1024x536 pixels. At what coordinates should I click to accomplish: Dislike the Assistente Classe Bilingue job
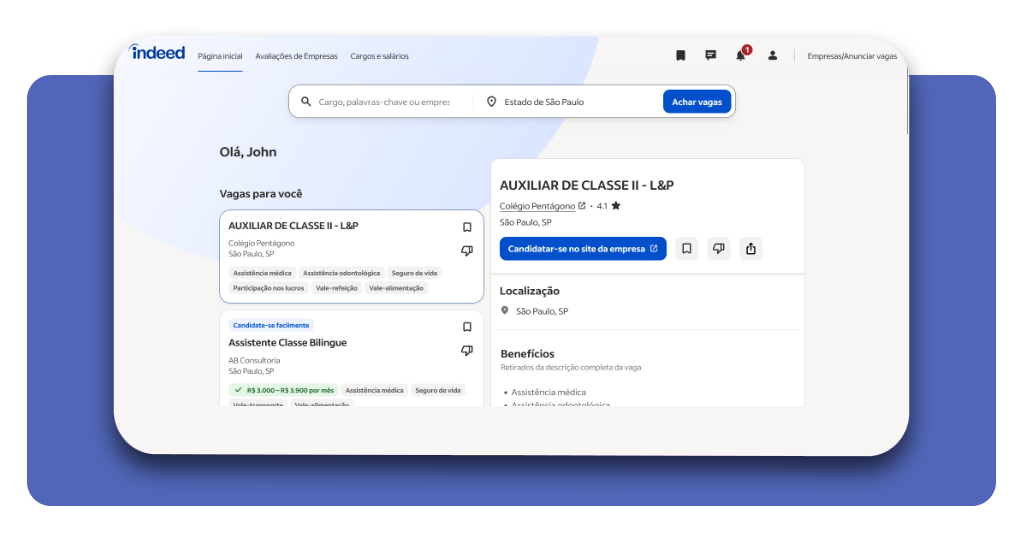pos(467,351)
